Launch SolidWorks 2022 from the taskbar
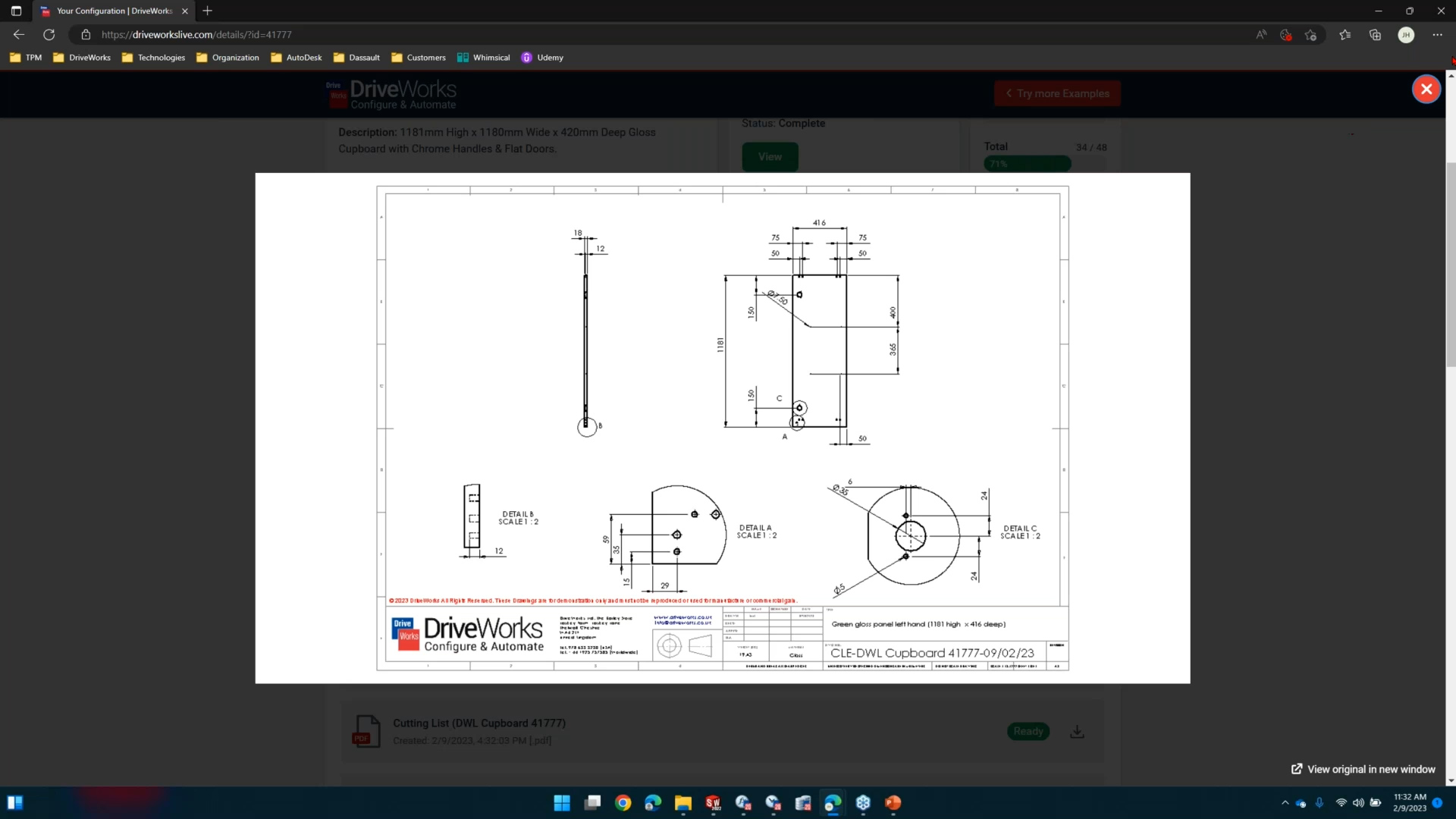Screen dimensions: 1456x819 712,802
